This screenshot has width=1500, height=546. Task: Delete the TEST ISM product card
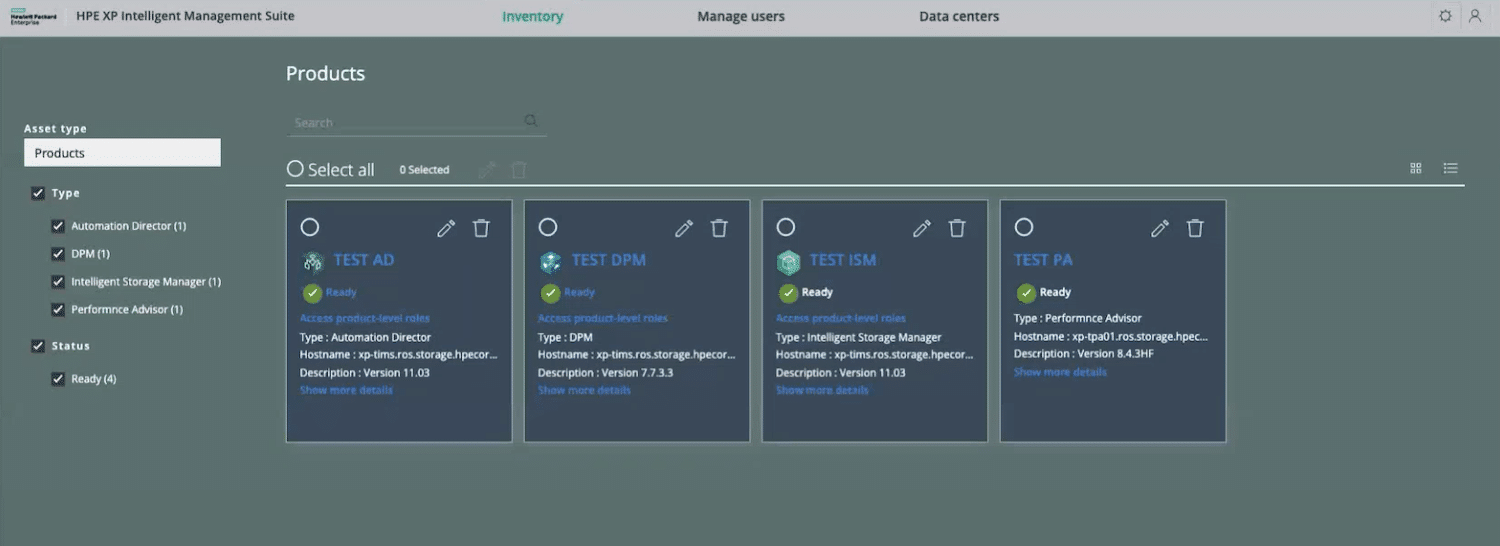coord(957,228)
